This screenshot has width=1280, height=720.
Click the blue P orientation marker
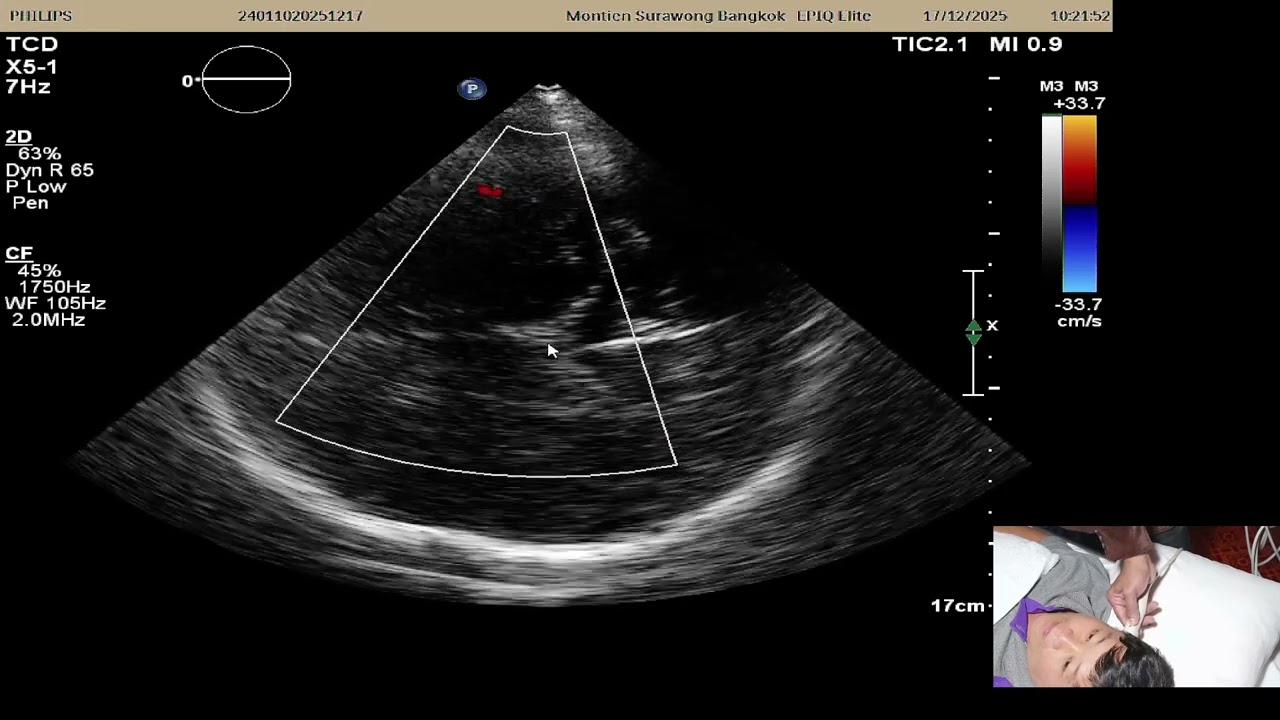coord(472,89)
